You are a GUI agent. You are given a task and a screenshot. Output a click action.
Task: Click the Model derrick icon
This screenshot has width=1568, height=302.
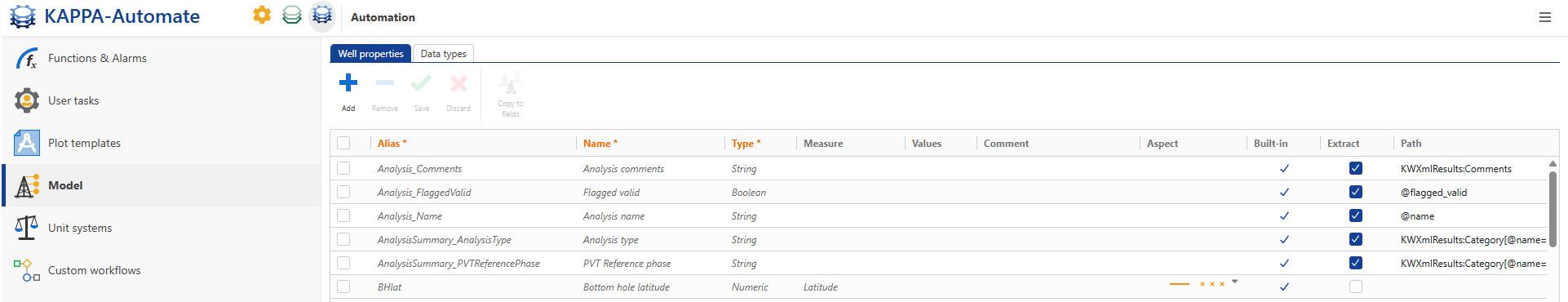(x=26, y=185)
